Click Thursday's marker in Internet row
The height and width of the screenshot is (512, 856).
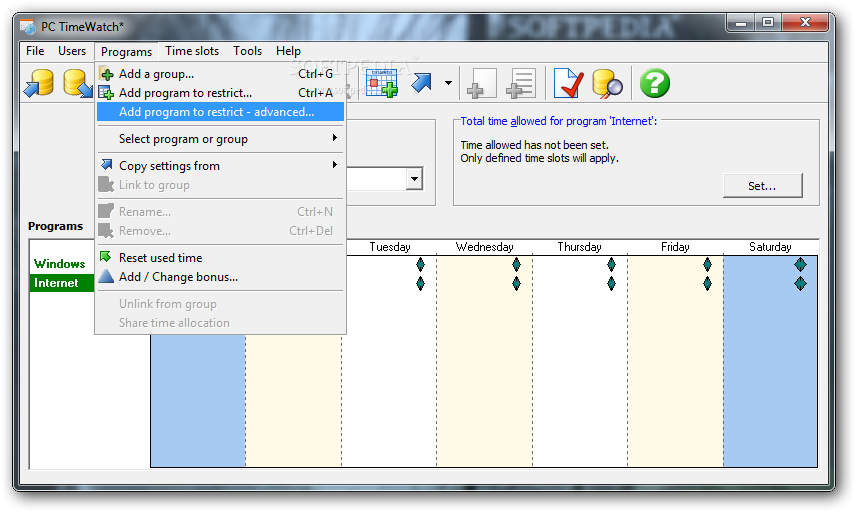click(x=611, y=283)
